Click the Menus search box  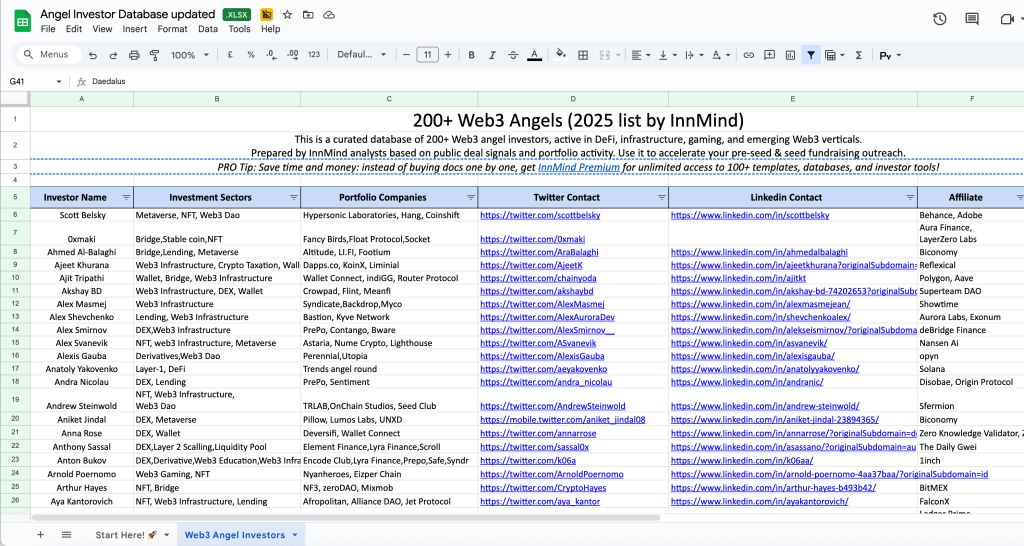coord(48,55)
